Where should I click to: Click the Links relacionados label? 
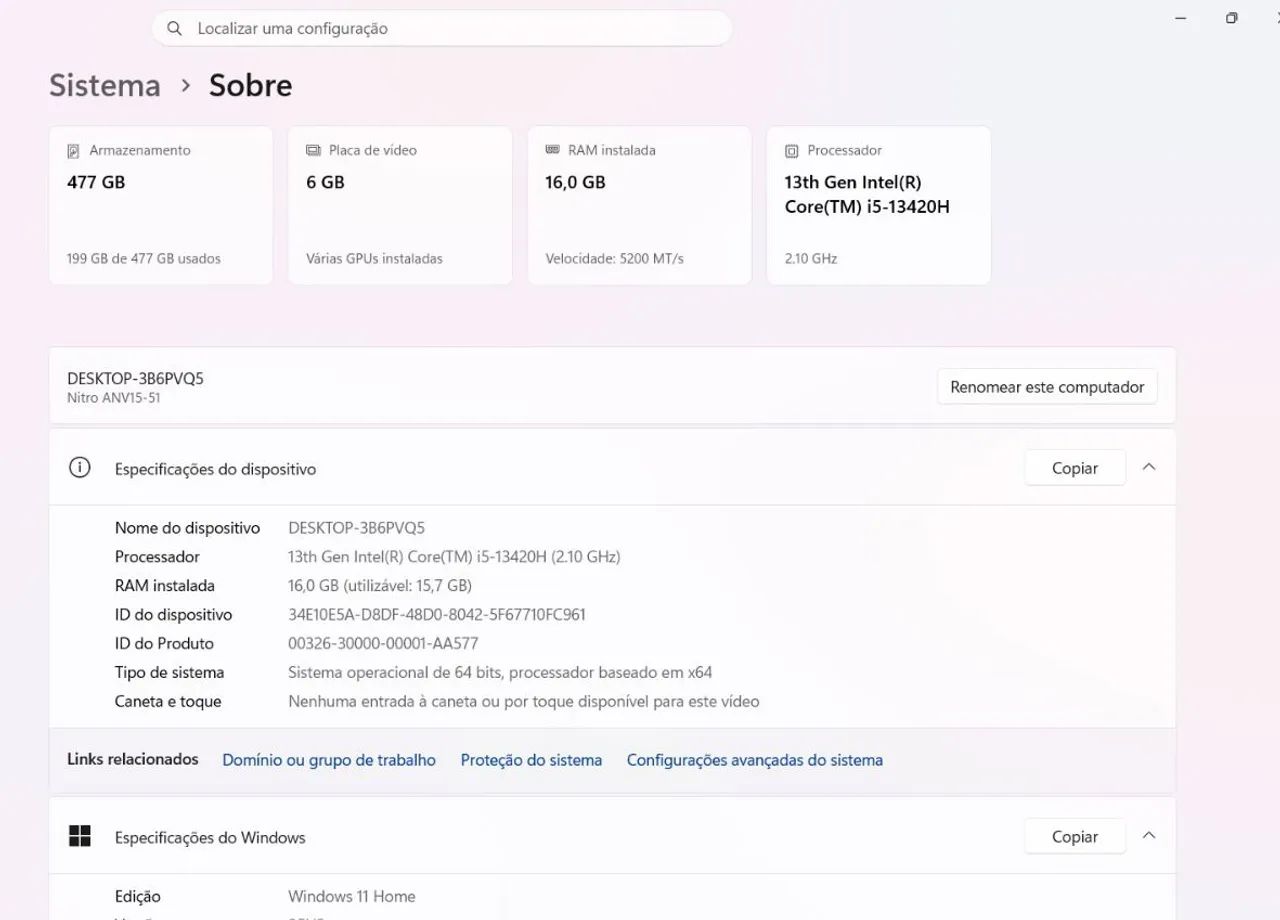(x=133, y=760)
